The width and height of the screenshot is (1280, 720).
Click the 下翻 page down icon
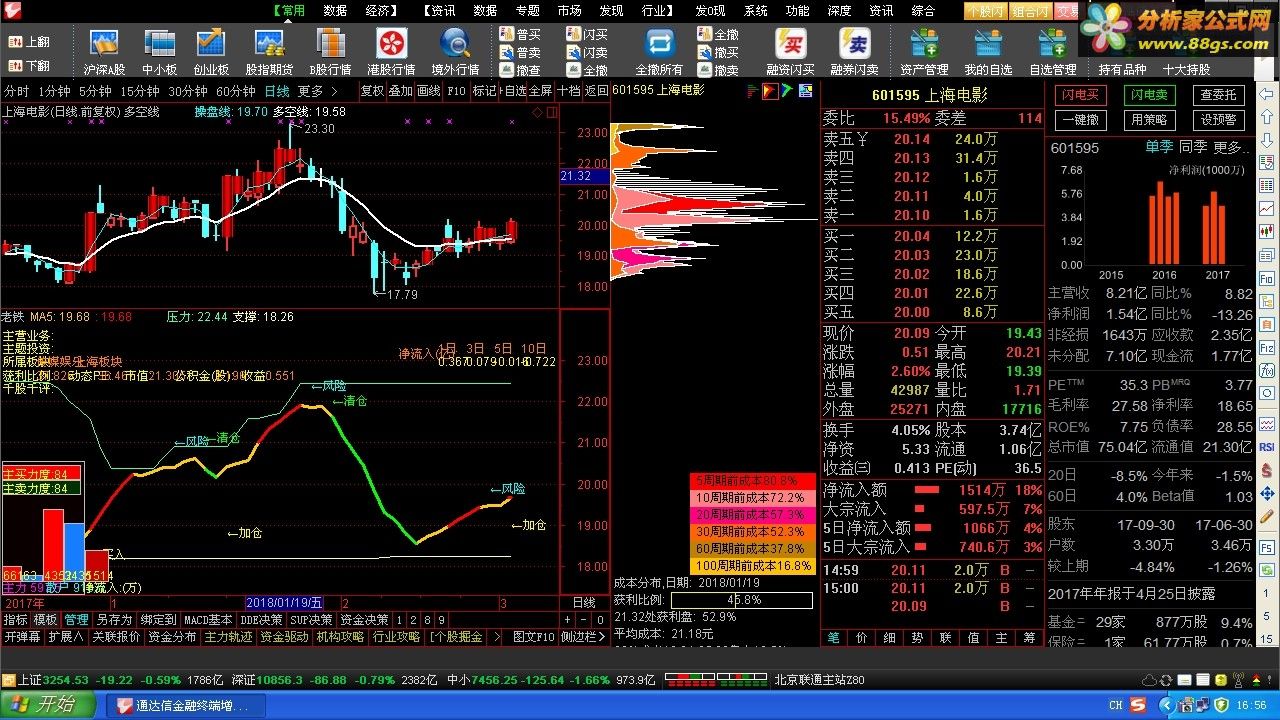tap(29, 65)
